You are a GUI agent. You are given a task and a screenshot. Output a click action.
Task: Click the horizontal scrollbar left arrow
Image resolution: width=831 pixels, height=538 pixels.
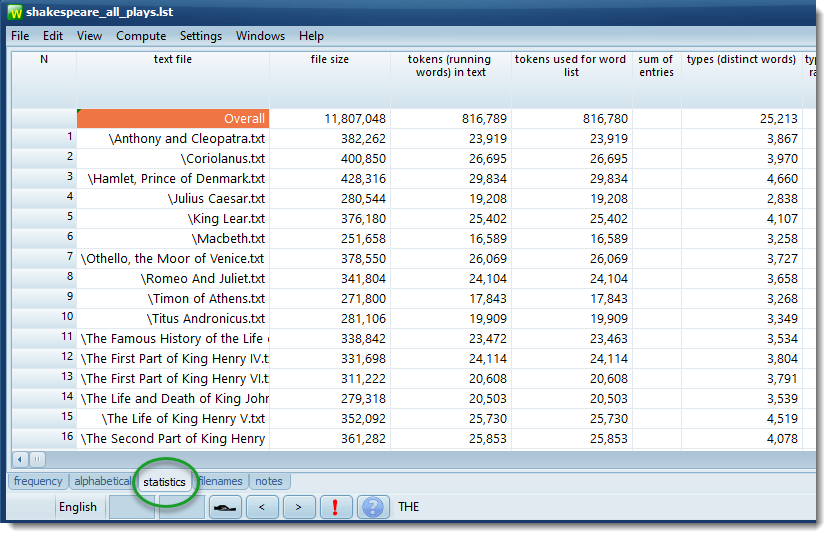20,460
